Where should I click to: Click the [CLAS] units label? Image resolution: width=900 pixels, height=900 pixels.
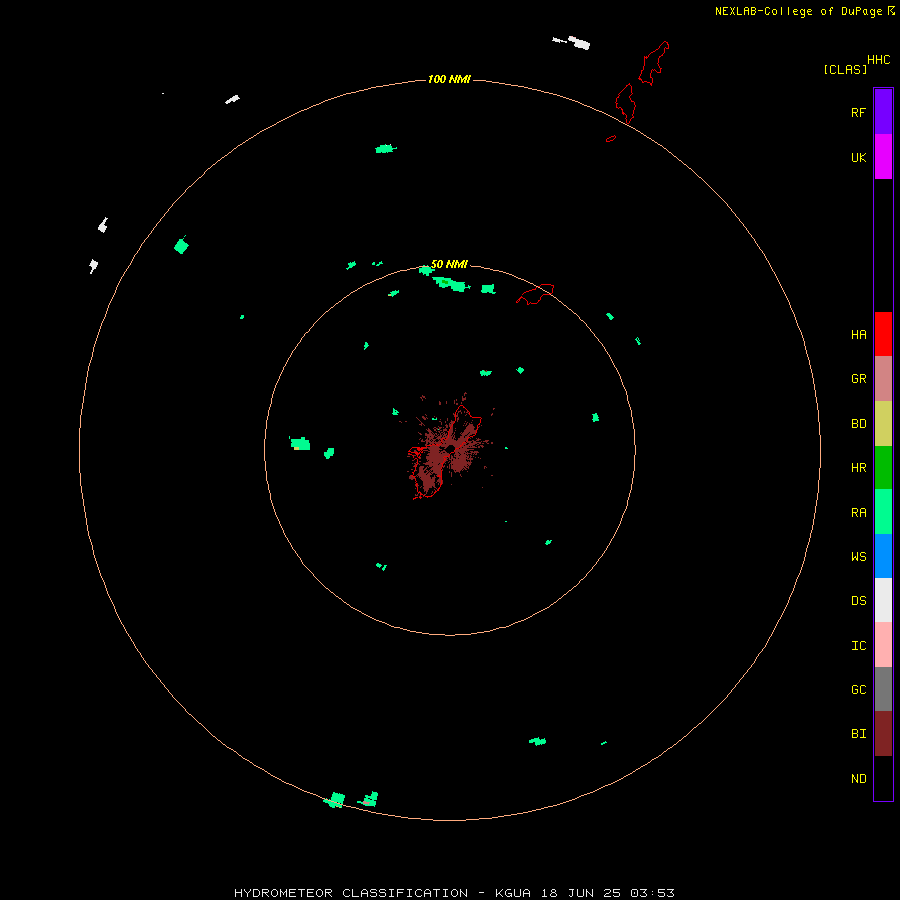[x=845, y=69]
